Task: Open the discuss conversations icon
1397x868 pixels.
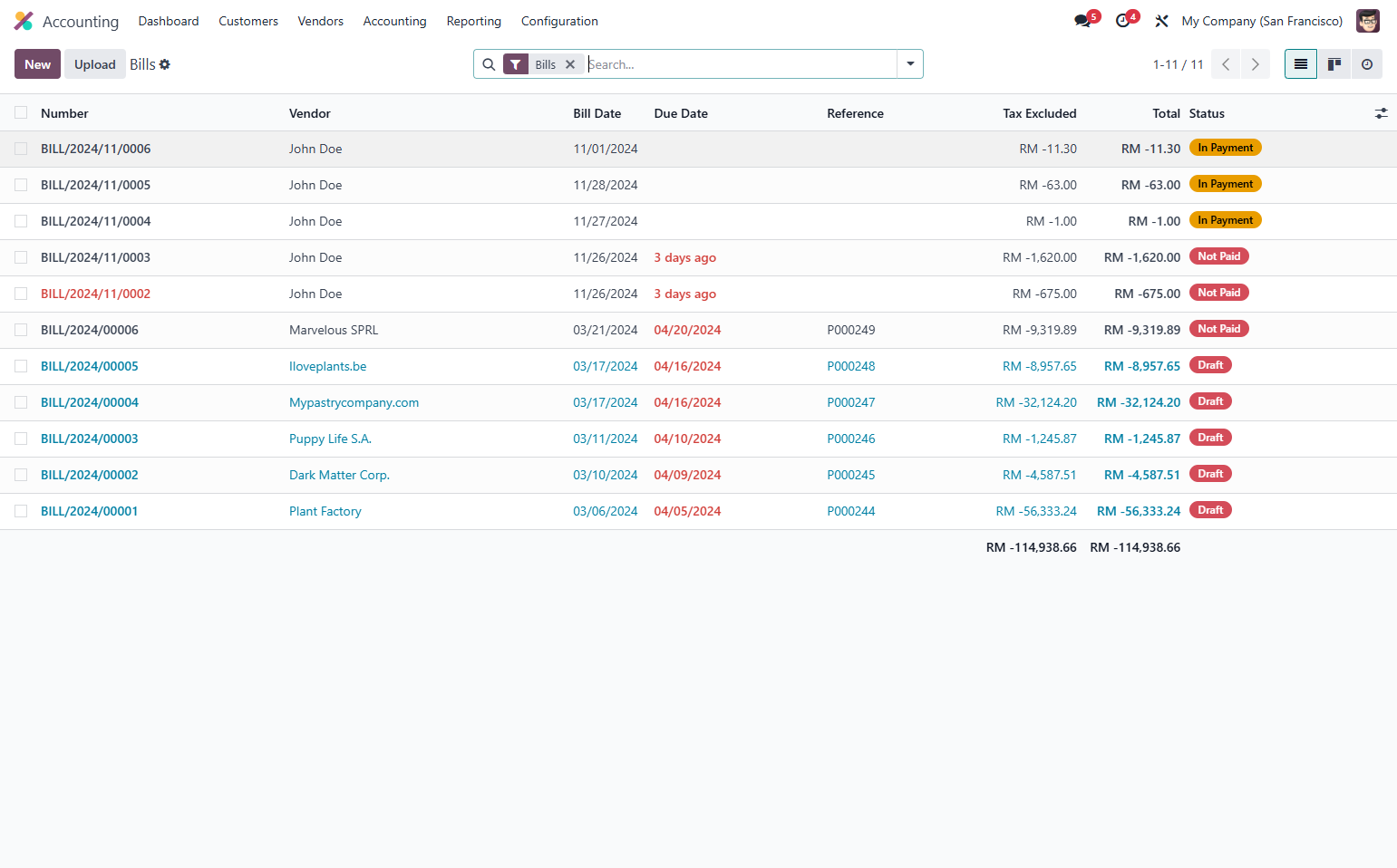Action: pyautogui.click(x=1082, y=21)
